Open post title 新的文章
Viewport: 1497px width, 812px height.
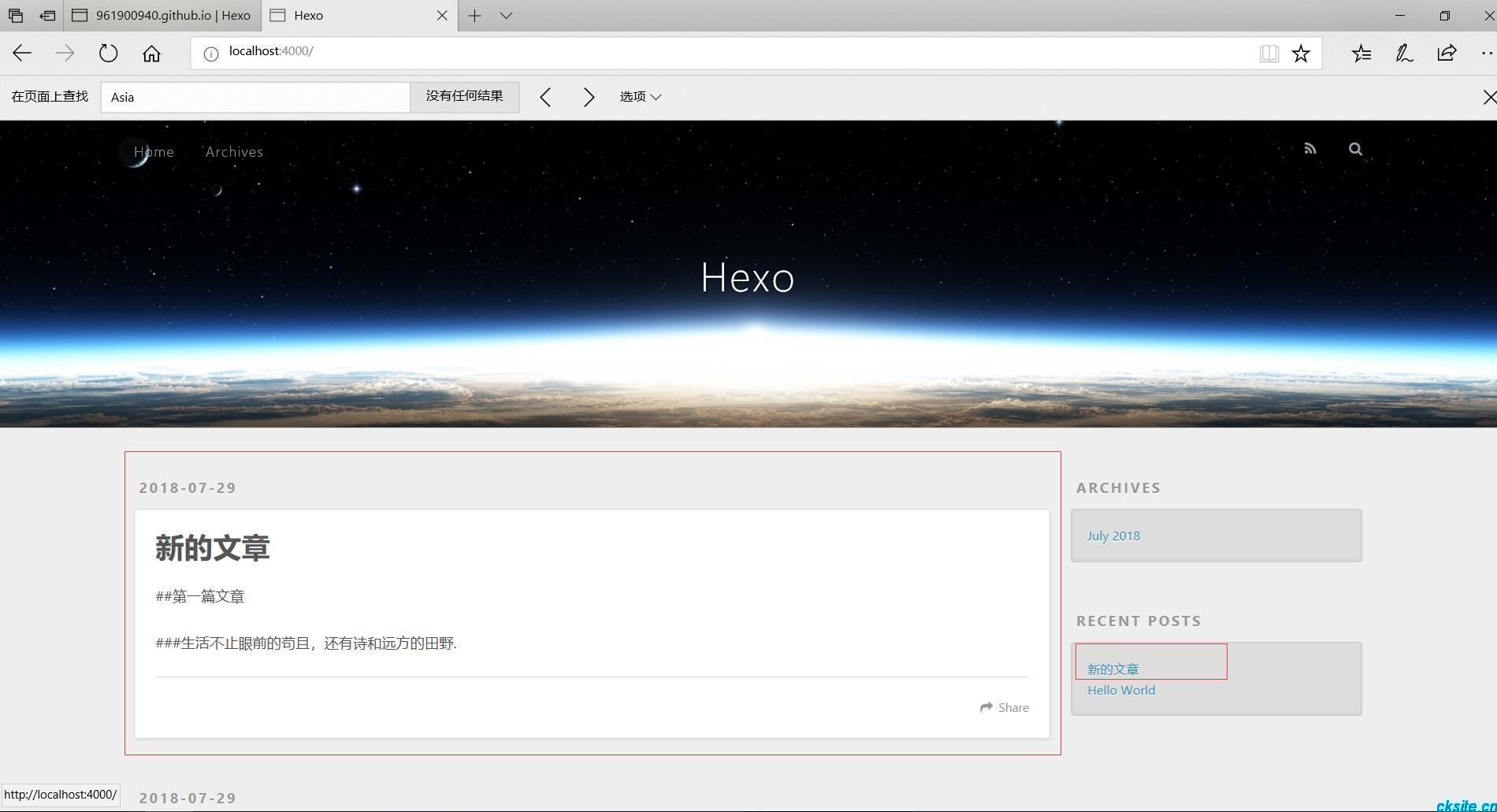pyautogui.click(x=212, y=548)
